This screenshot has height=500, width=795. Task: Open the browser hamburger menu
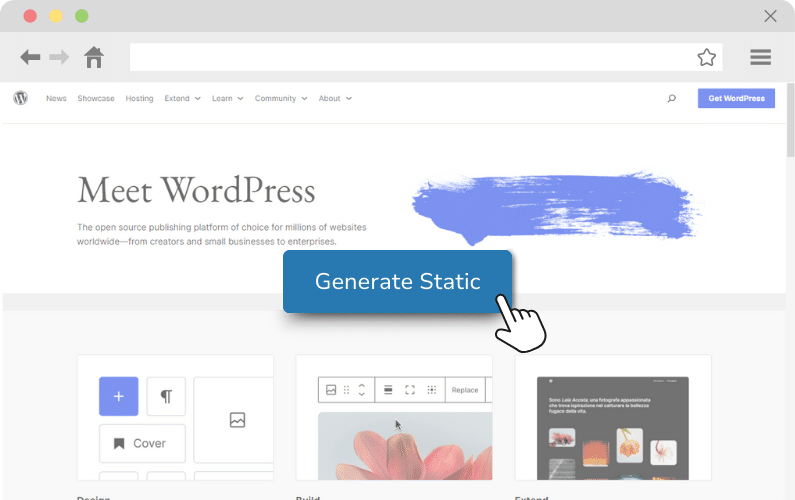point(761,57)
